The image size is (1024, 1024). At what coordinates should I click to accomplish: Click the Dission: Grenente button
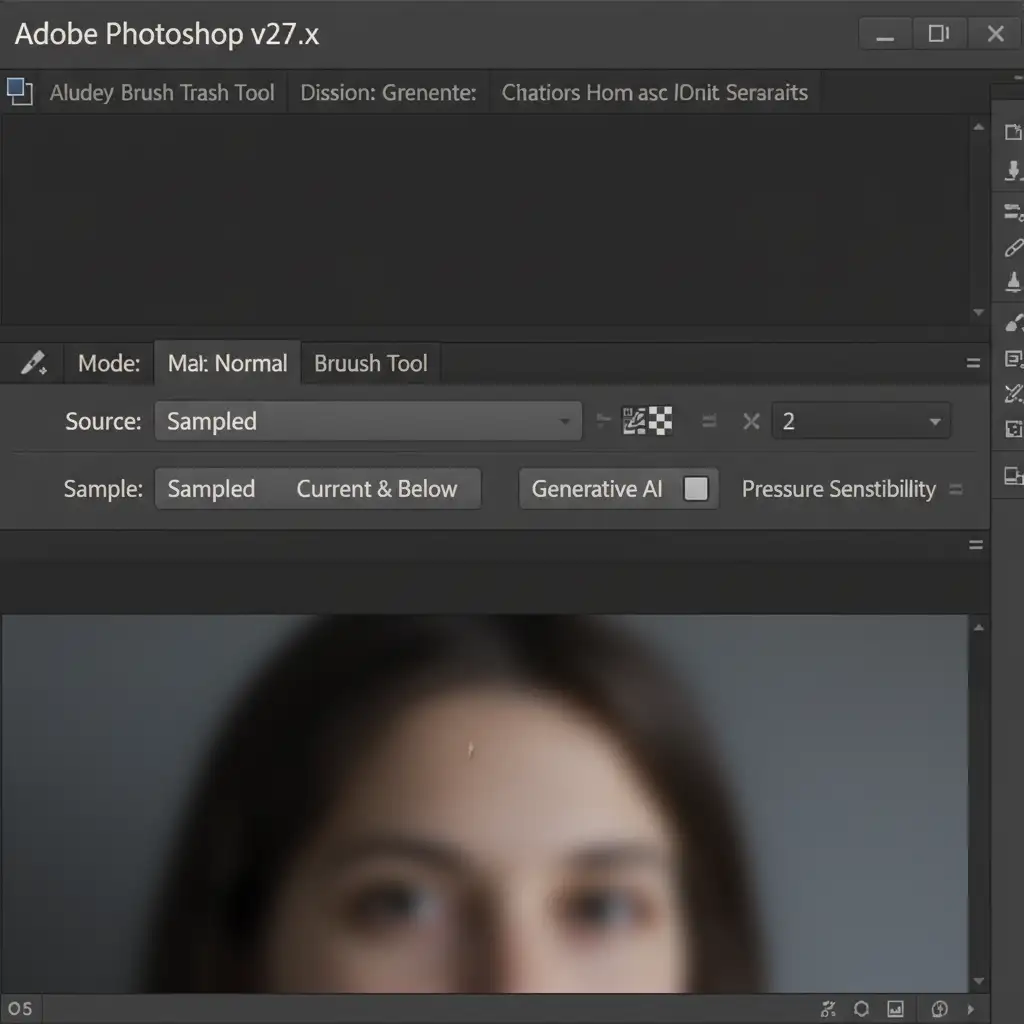[388, 93]
